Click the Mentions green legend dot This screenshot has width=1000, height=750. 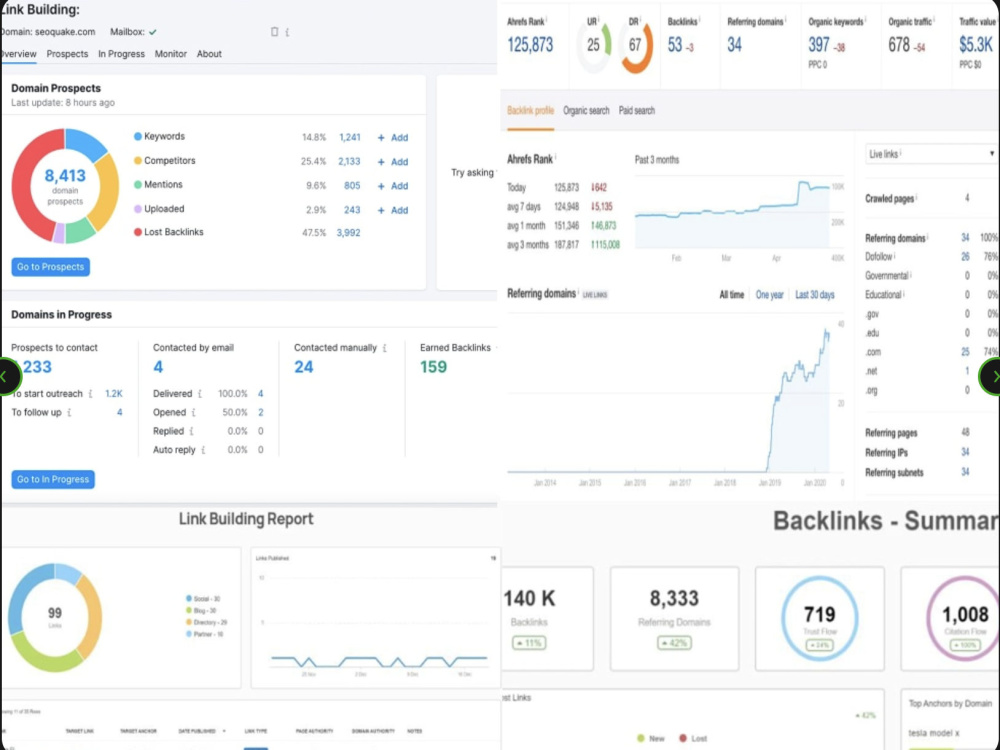137,184
